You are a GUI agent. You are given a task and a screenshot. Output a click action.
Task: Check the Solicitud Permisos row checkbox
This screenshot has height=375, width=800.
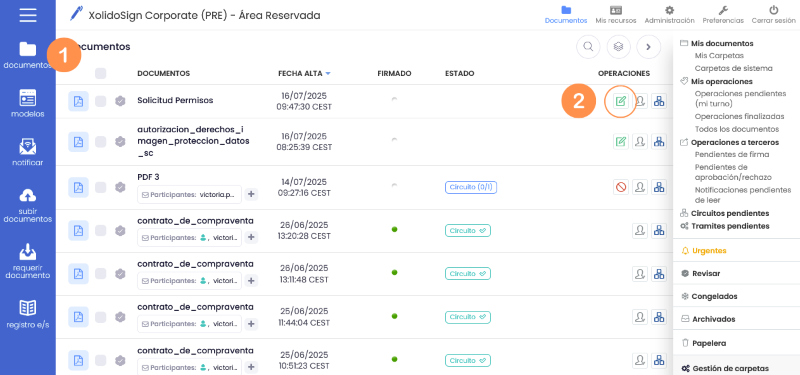pos(101,101)
